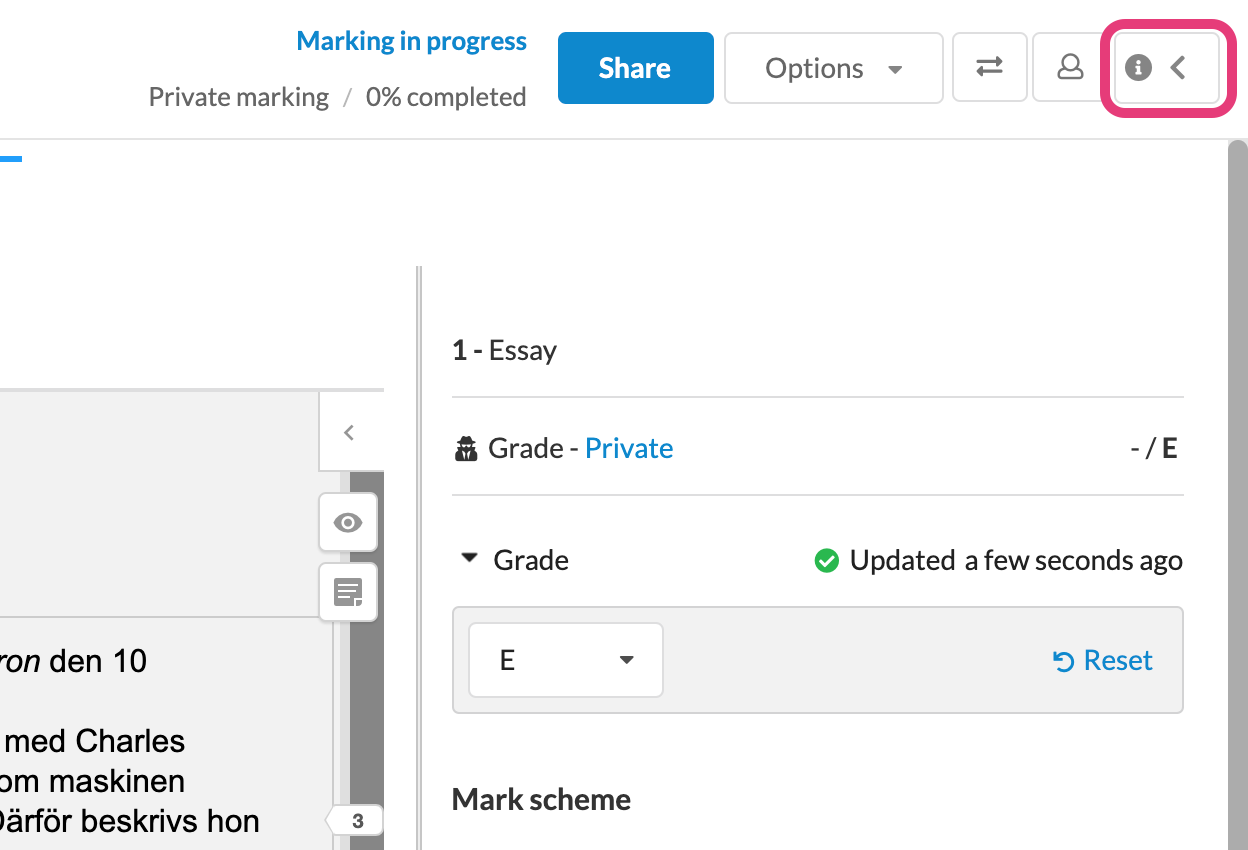Click the Marking in progress status link
The image size is (1248, 850).
[411, 42]
